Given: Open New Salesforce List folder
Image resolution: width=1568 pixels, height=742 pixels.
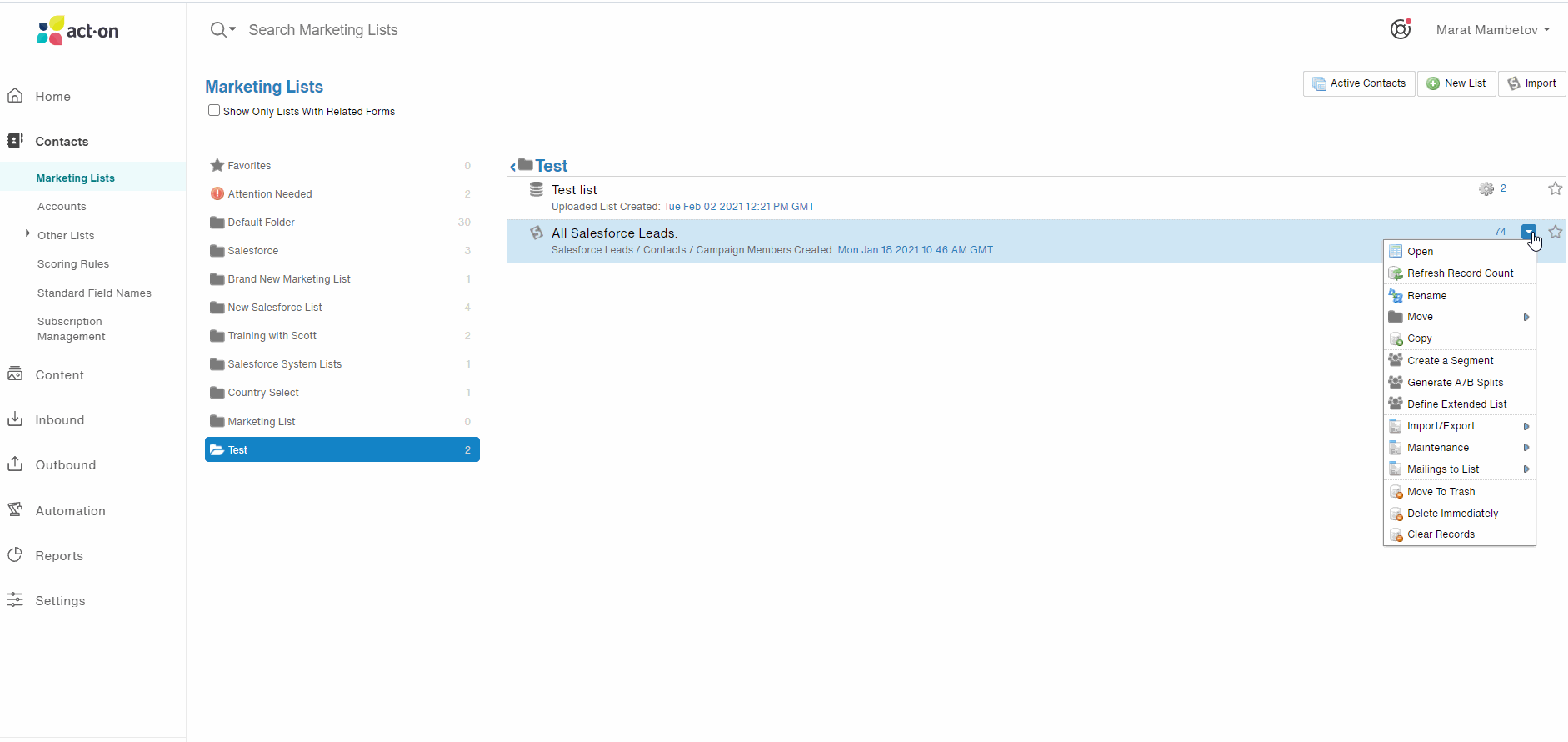Looking at the screenshot, I should pyautogui.click(x=342, y=308).
